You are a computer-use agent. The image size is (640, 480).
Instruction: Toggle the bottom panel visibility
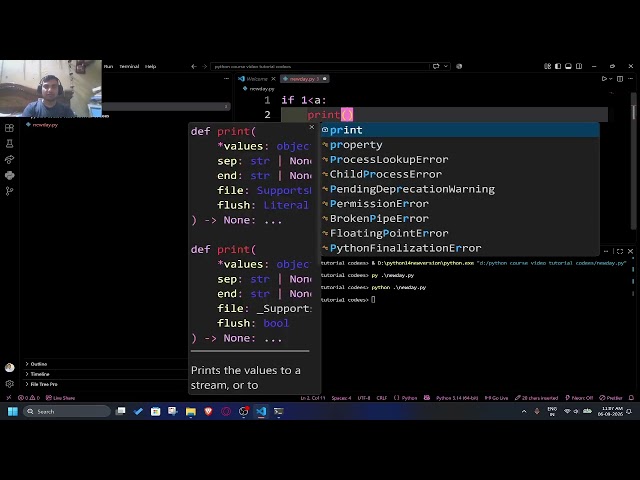tap(568, 66)
